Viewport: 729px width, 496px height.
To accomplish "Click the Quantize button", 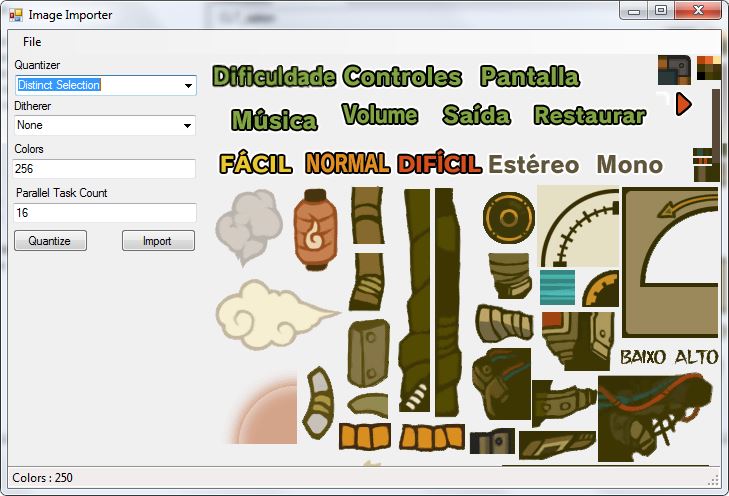I will 50,241.
